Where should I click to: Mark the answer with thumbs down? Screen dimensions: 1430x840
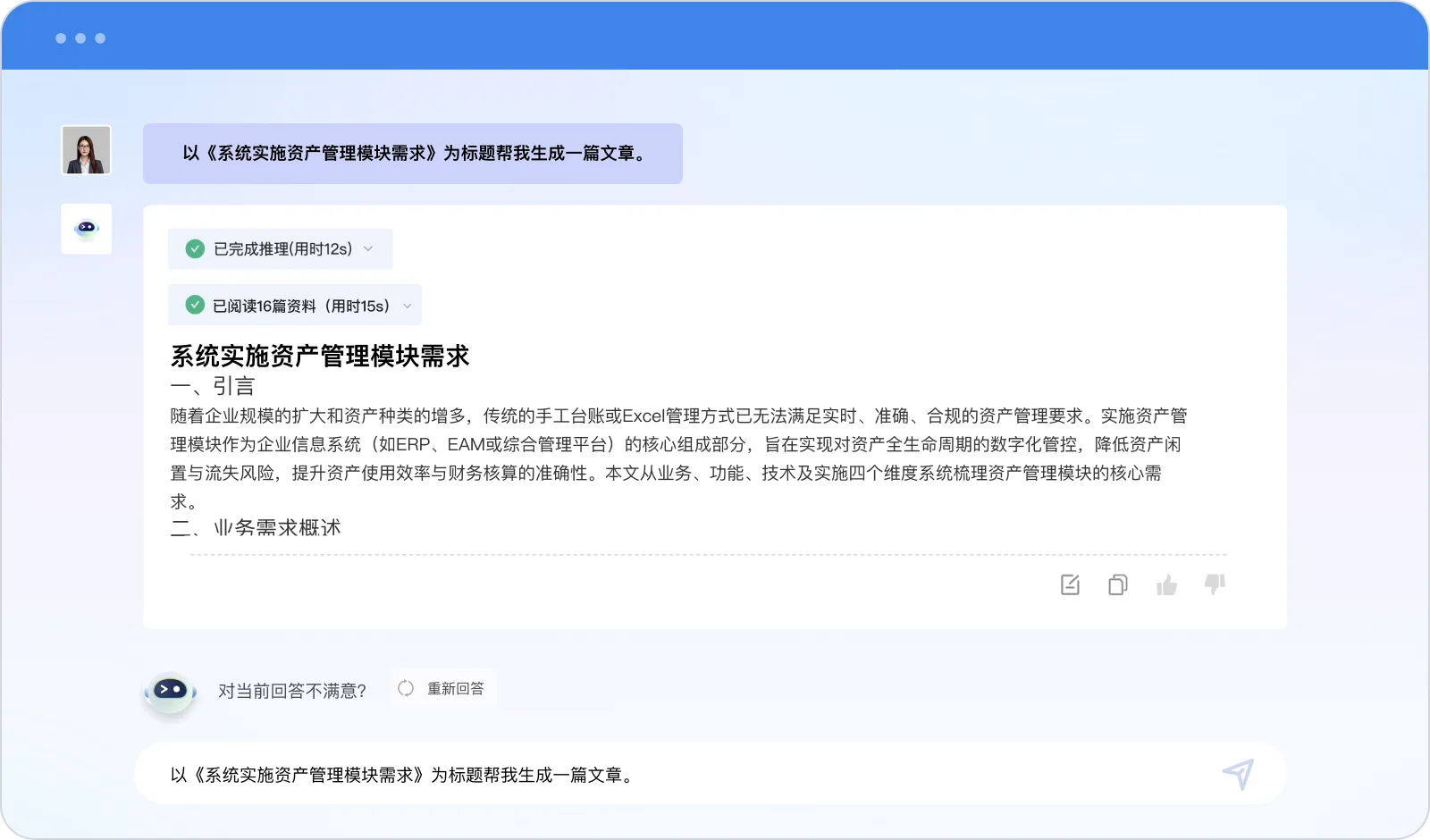pyautogui.click(x=1215, y=584)
